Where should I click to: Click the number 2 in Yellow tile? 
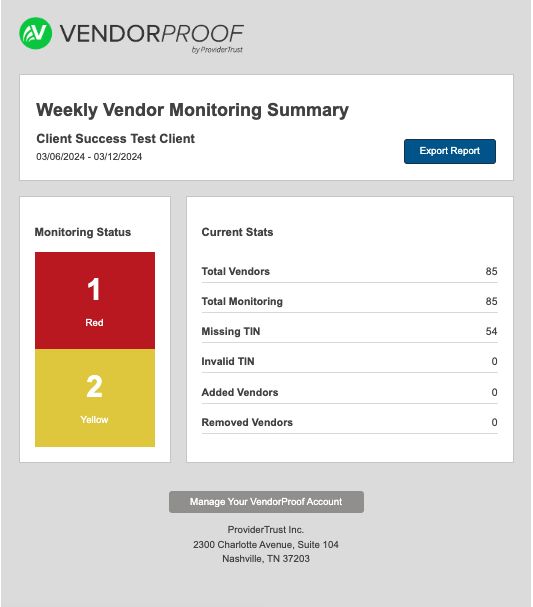pyautogui.click(x=94, y=386)
